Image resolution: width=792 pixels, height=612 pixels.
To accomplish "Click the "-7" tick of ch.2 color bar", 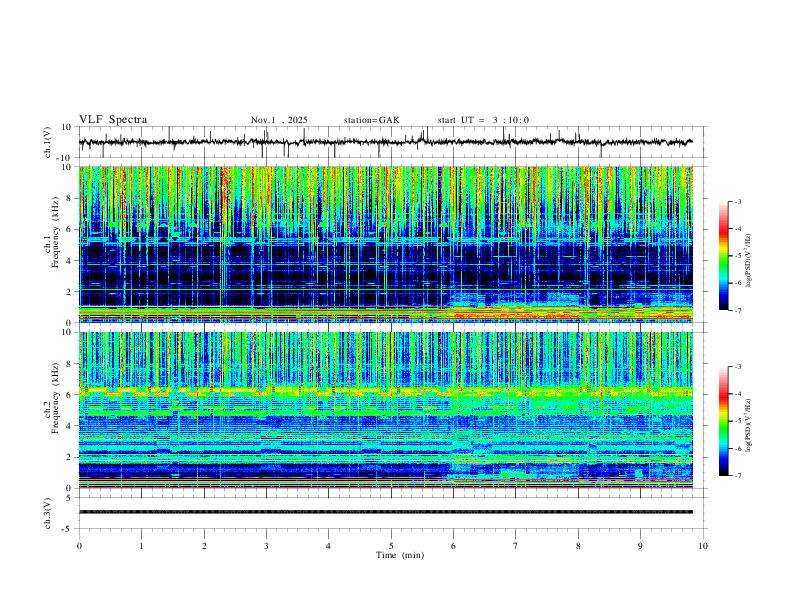I will click(738, 475).
